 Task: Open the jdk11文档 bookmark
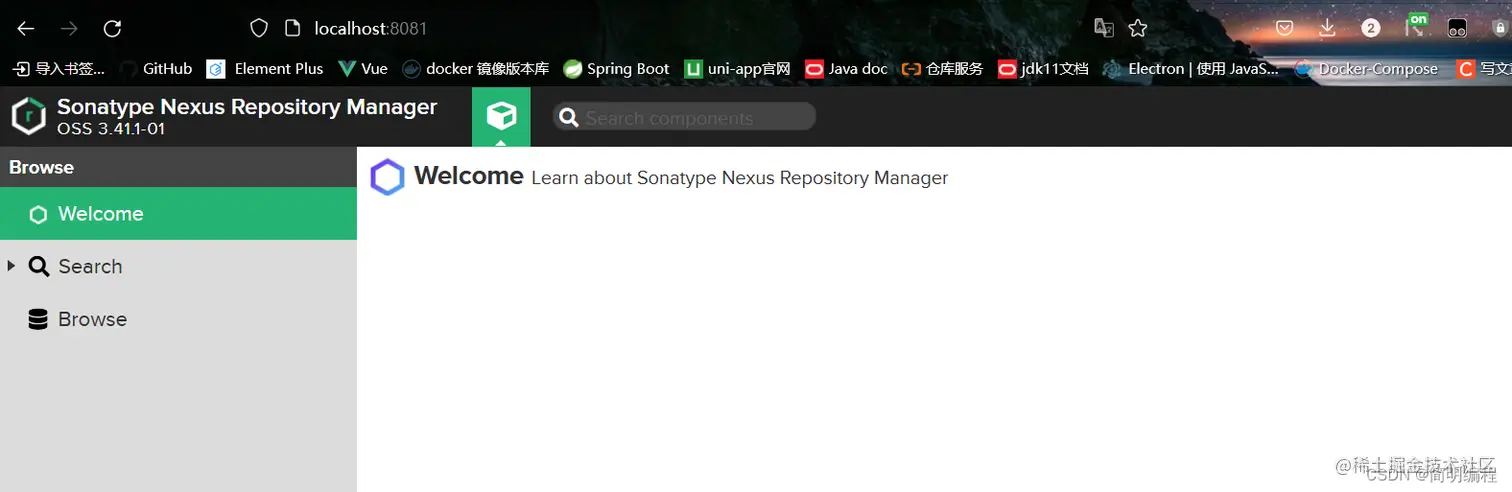tap(1043, 69)
